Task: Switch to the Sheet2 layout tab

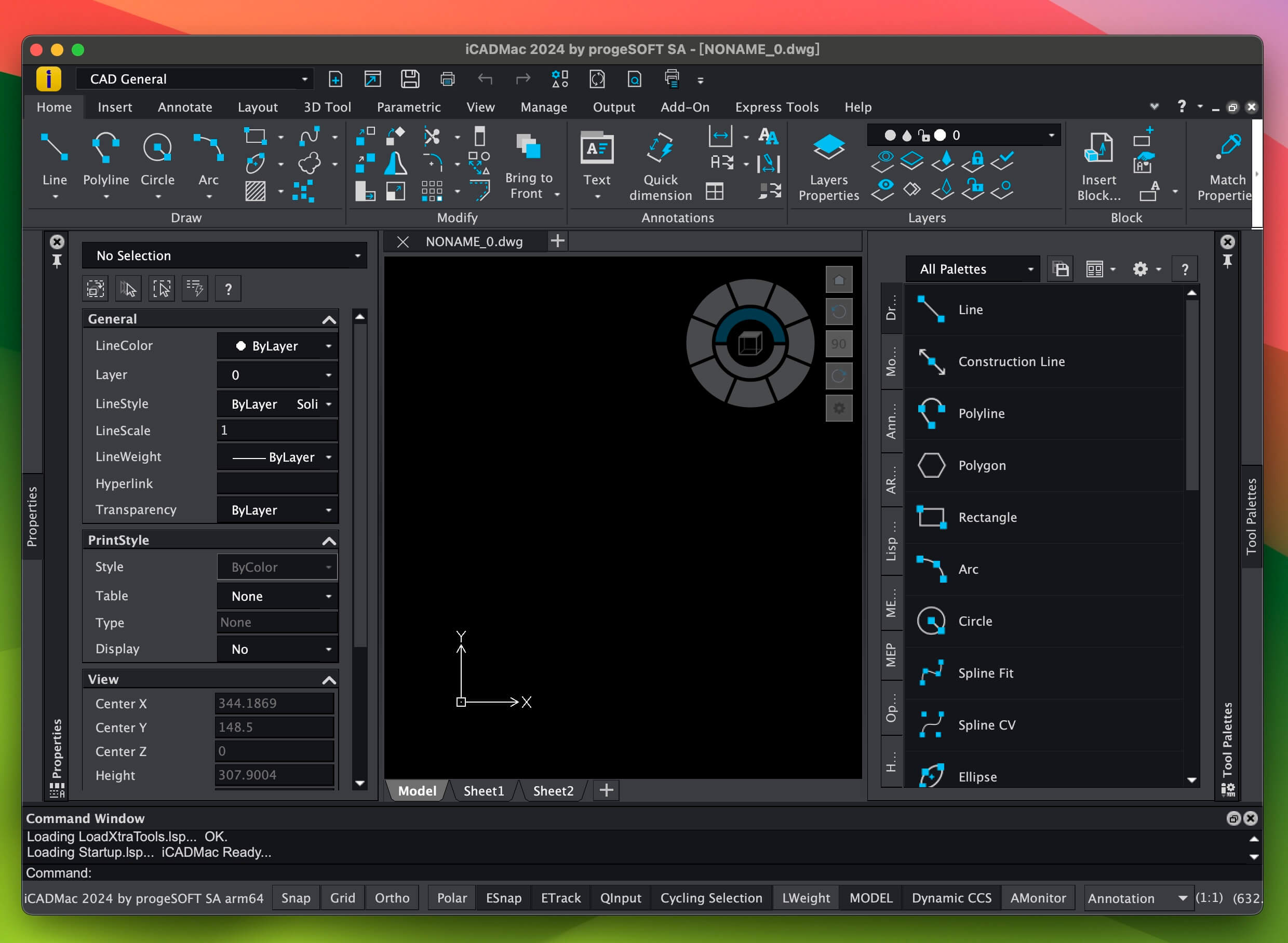Action: 553,790
